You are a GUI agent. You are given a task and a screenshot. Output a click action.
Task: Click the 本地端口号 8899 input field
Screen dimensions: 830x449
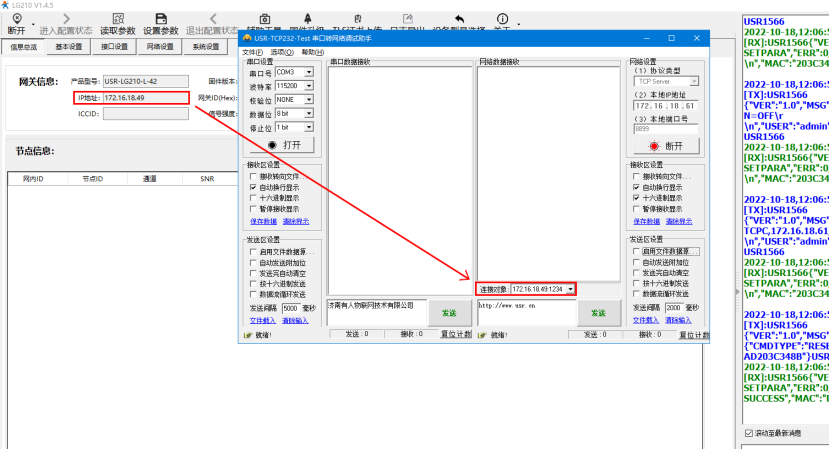tap(666, 129)
